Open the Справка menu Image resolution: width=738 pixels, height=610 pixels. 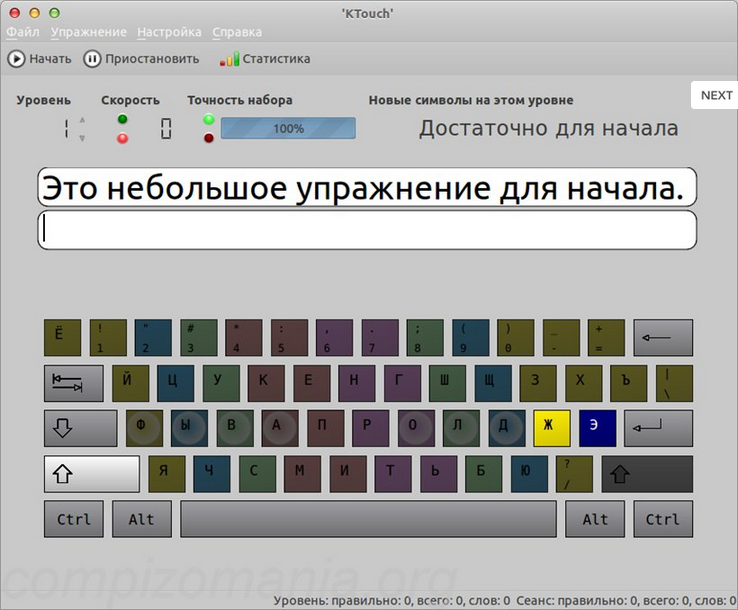[237, 32]
